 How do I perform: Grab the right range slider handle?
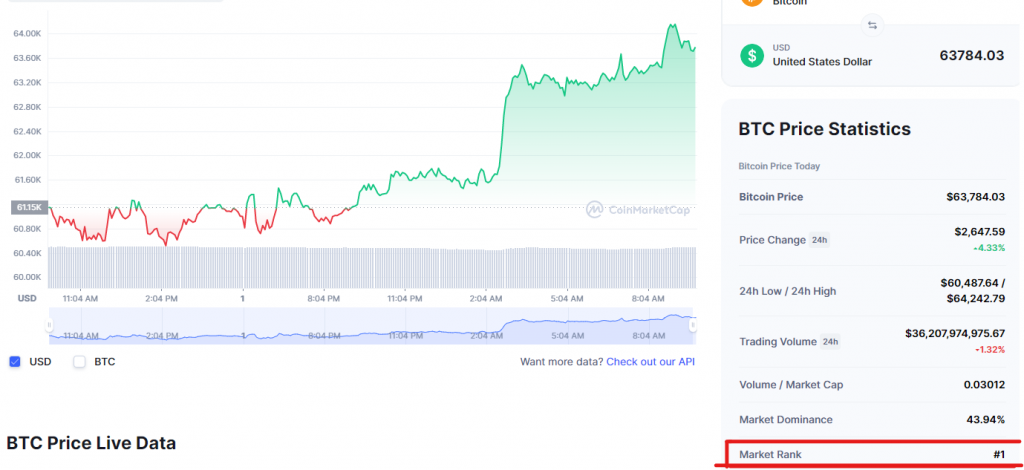(693, 324)
